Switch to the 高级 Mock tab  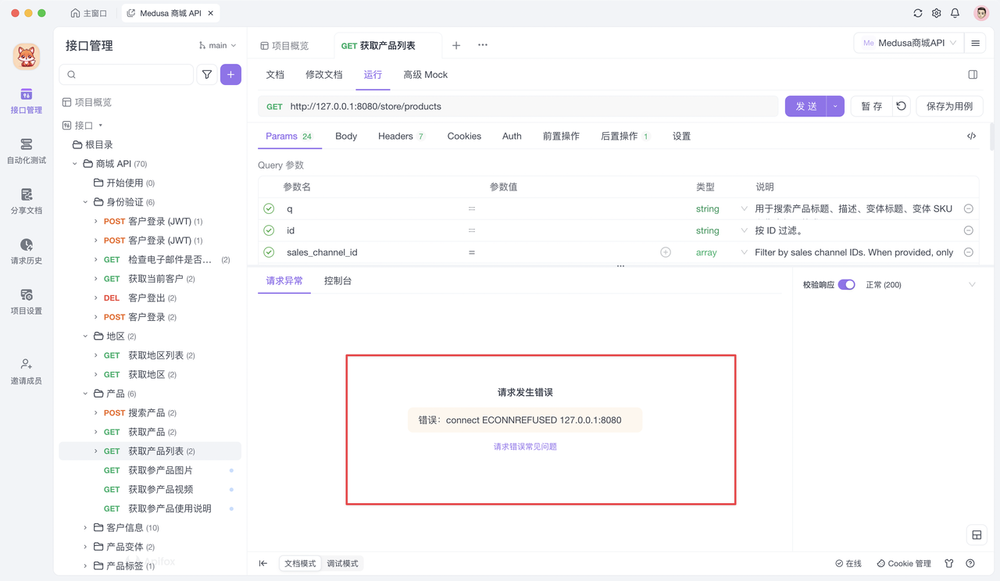point(425,75)
